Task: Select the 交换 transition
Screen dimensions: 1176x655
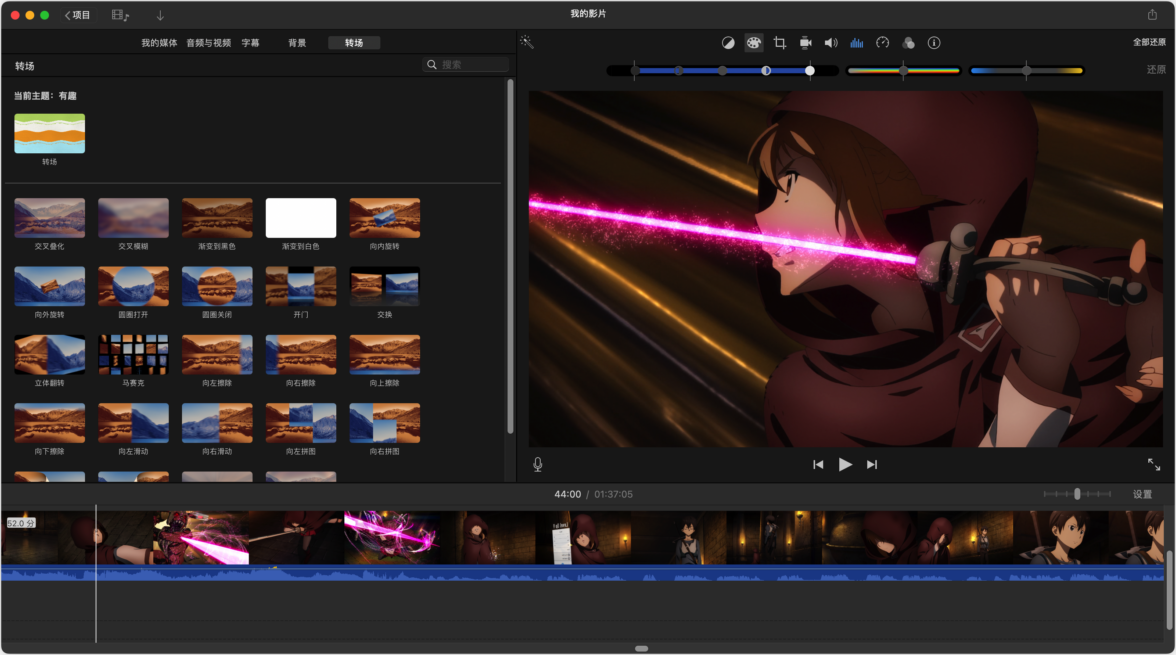Action: (x=385, y=286)
